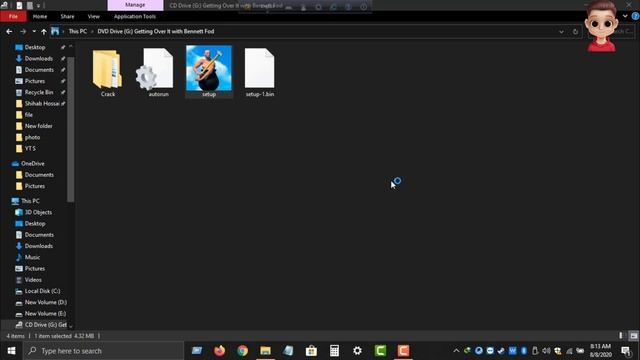
Task: Open Steam tray icon
Action: click(x=501, y=351)
